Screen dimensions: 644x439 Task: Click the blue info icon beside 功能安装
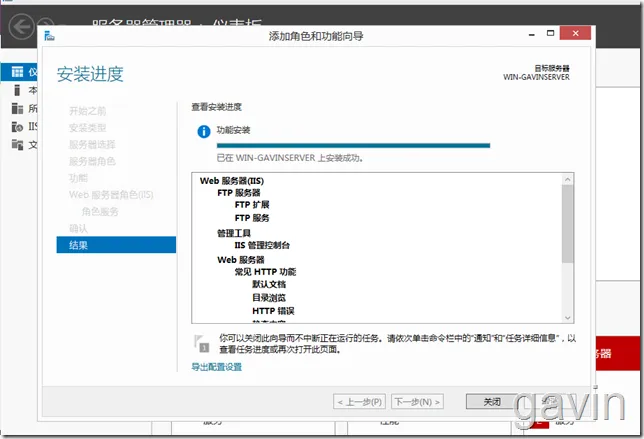pos(204,131)
